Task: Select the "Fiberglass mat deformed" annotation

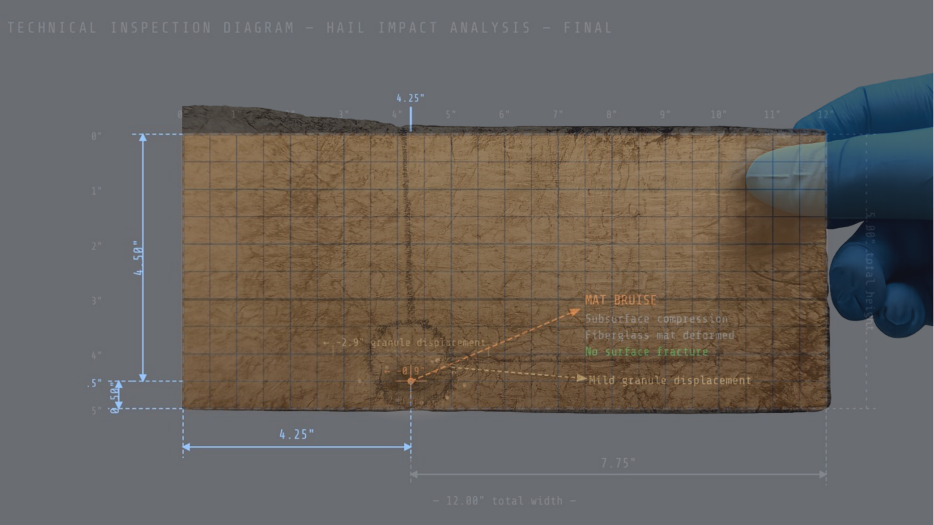Action: (x=659, y=335)
